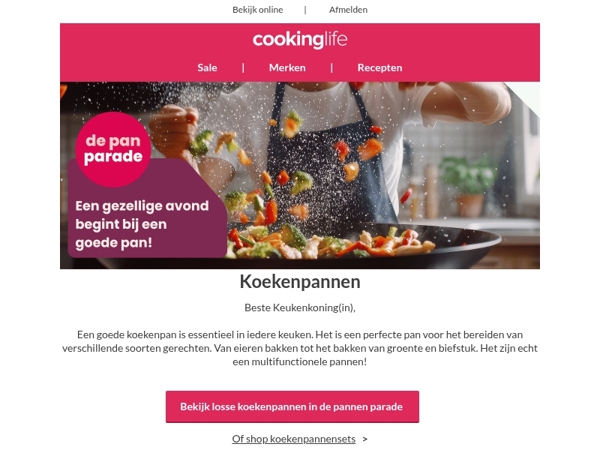Click the 'de pan parade' round badge
This screenshot has height=450, width=600.
tap(113, 149)
